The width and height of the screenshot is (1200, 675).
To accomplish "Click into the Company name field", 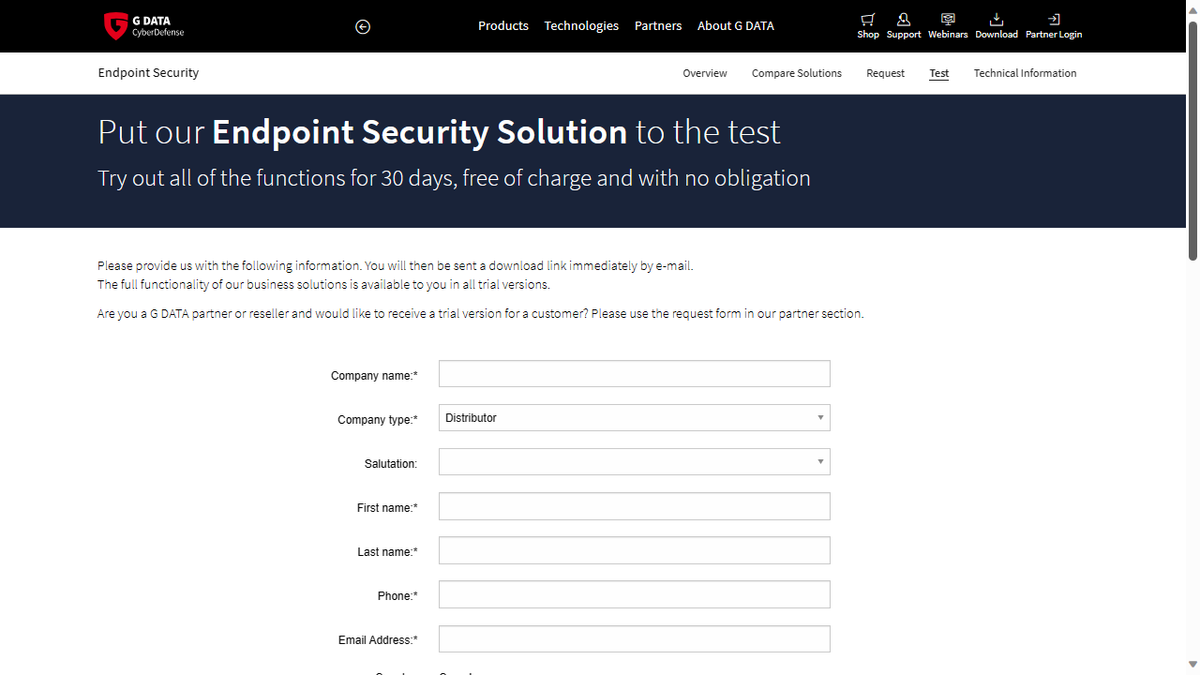I will click(634, 373).
